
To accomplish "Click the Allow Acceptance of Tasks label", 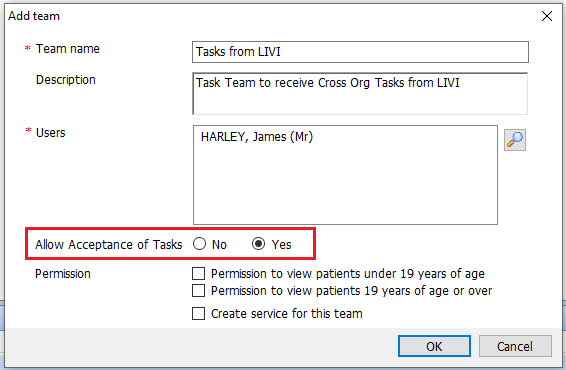I will 109,244.
